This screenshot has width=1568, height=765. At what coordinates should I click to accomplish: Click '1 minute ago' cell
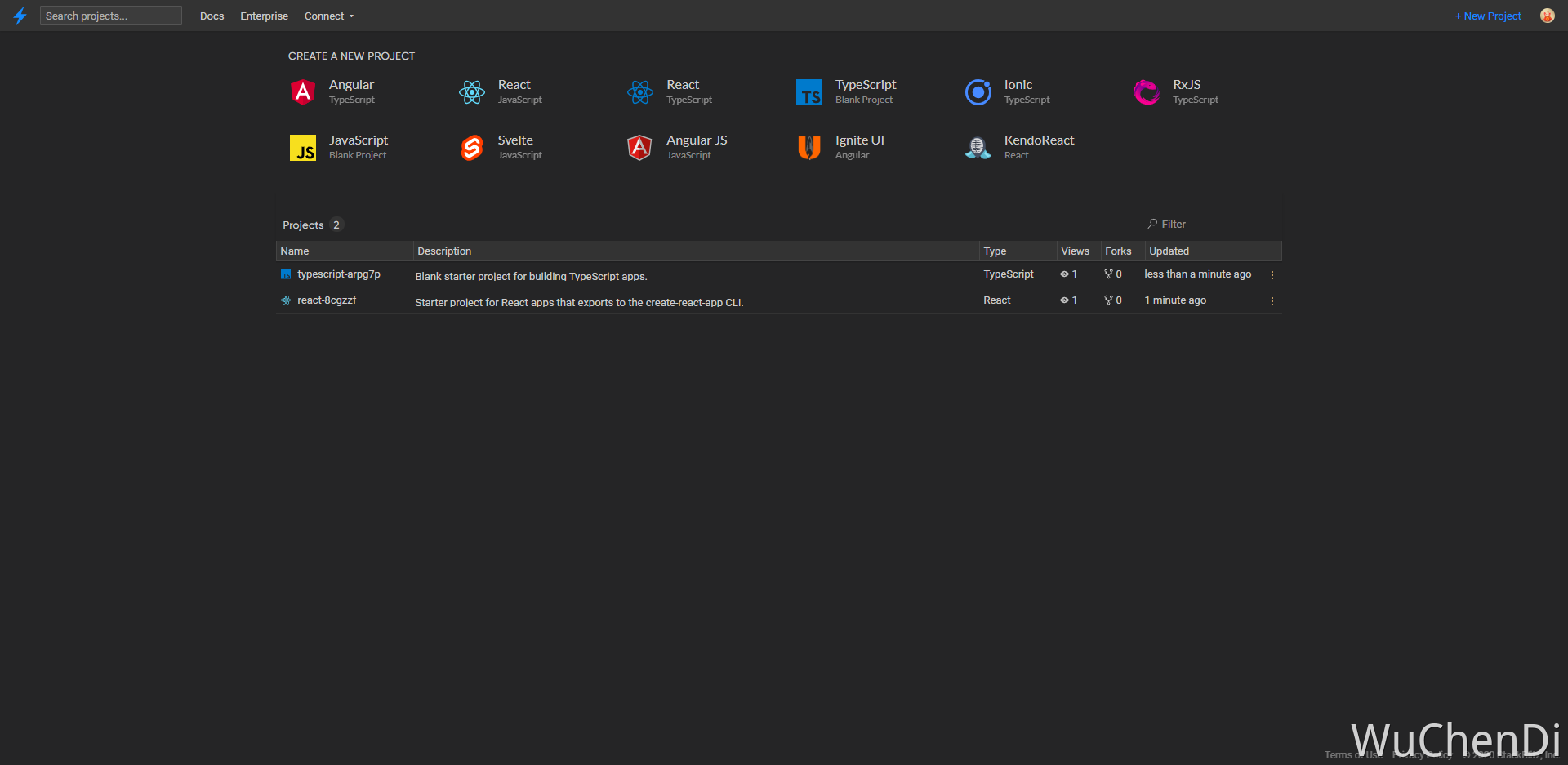coord(1175,300)
